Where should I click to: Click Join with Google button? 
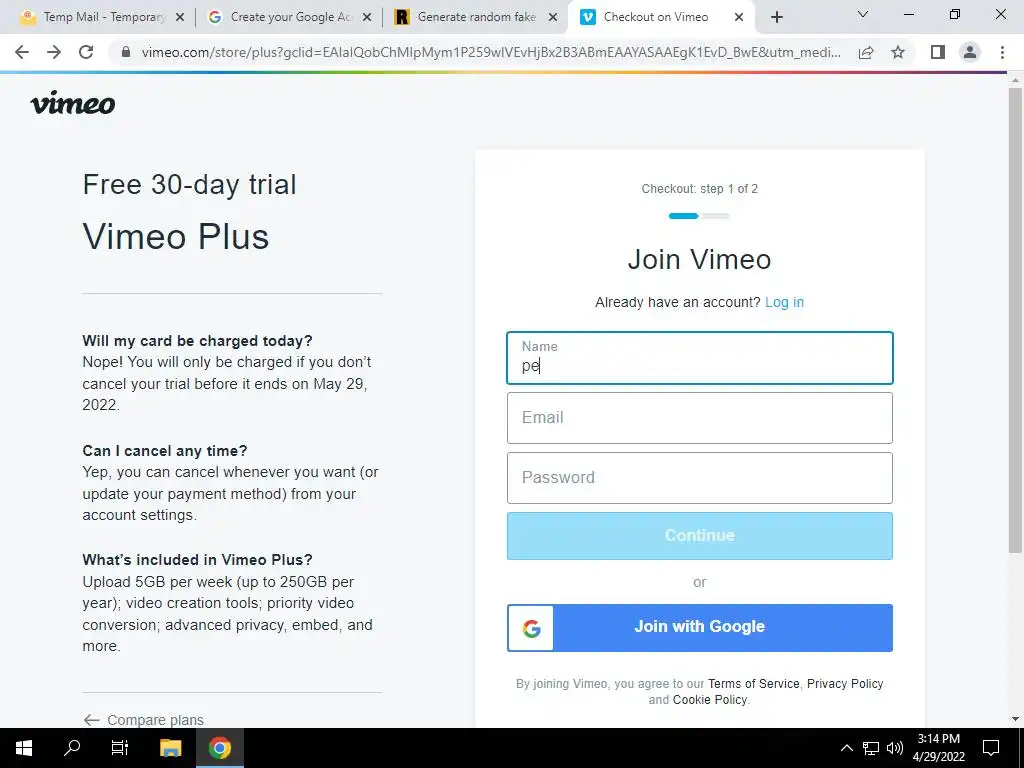(699, 627)
